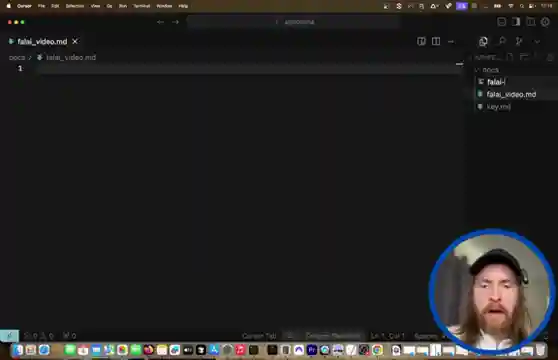This screenshot has height=360, width=558.
Task: Create a new folder in explorer
Action: coord(524,57)
